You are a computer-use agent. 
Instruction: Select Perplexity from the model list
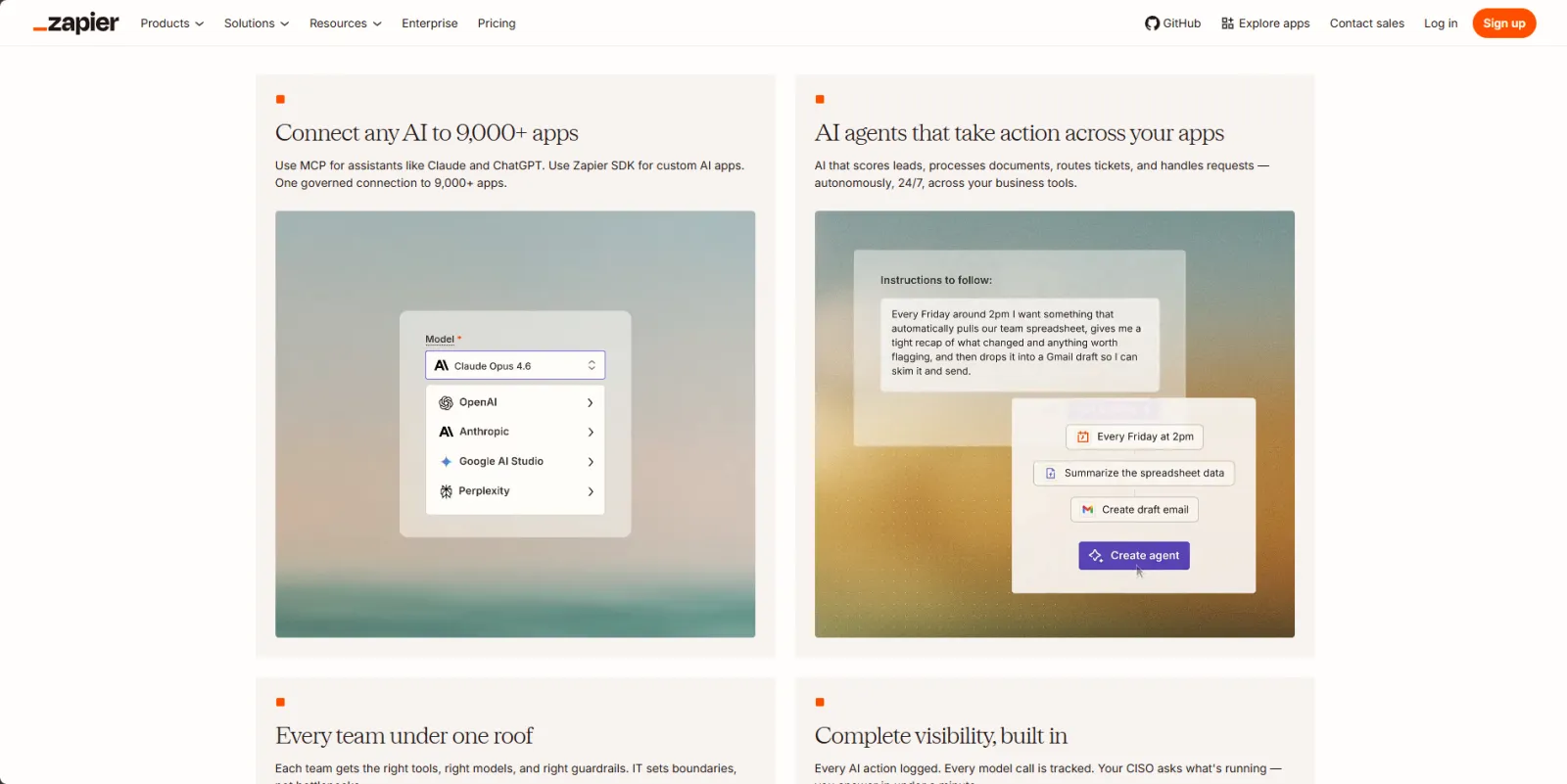coord(515,491)
